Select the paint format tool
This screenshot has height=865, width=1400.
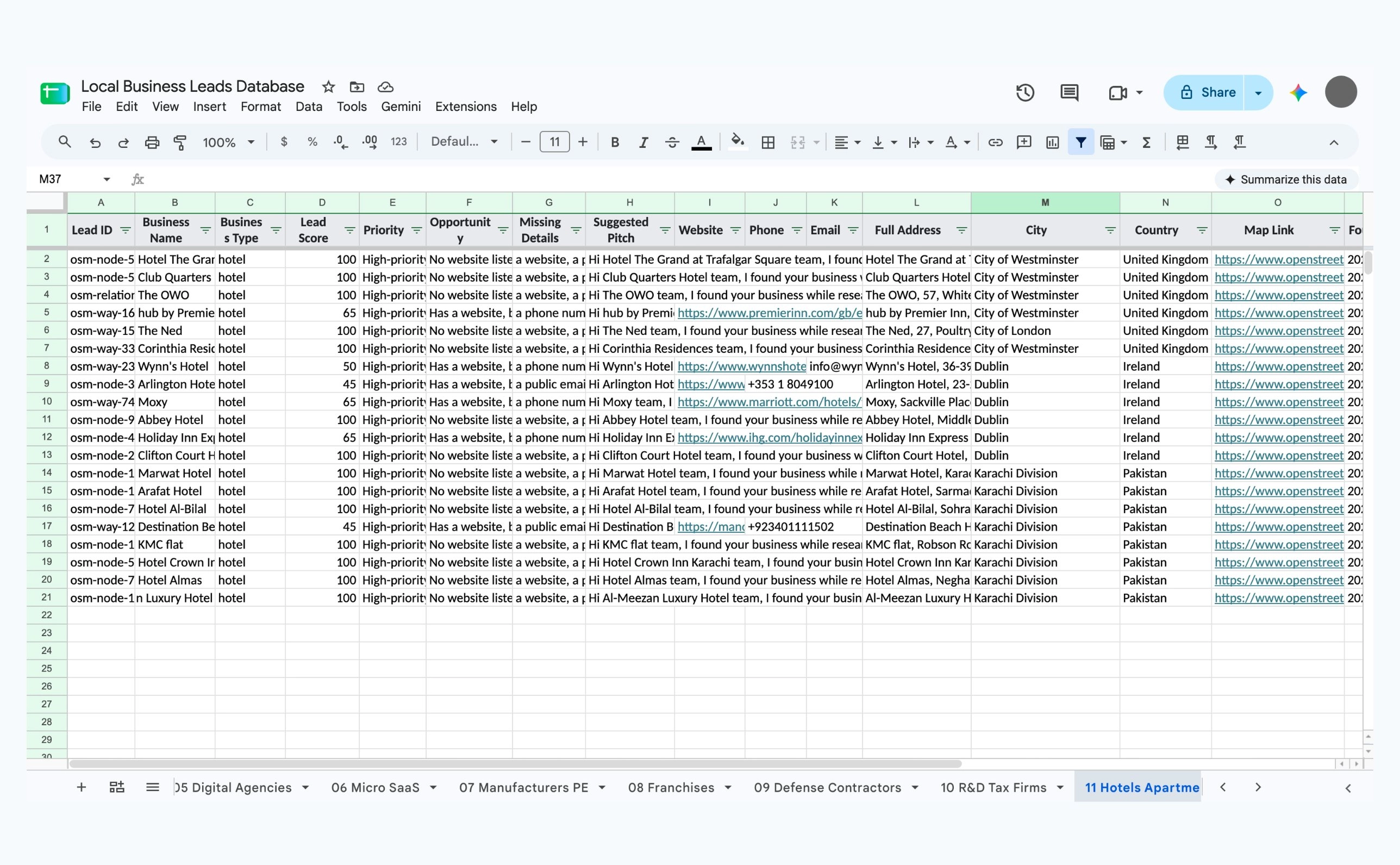[179, 142]
